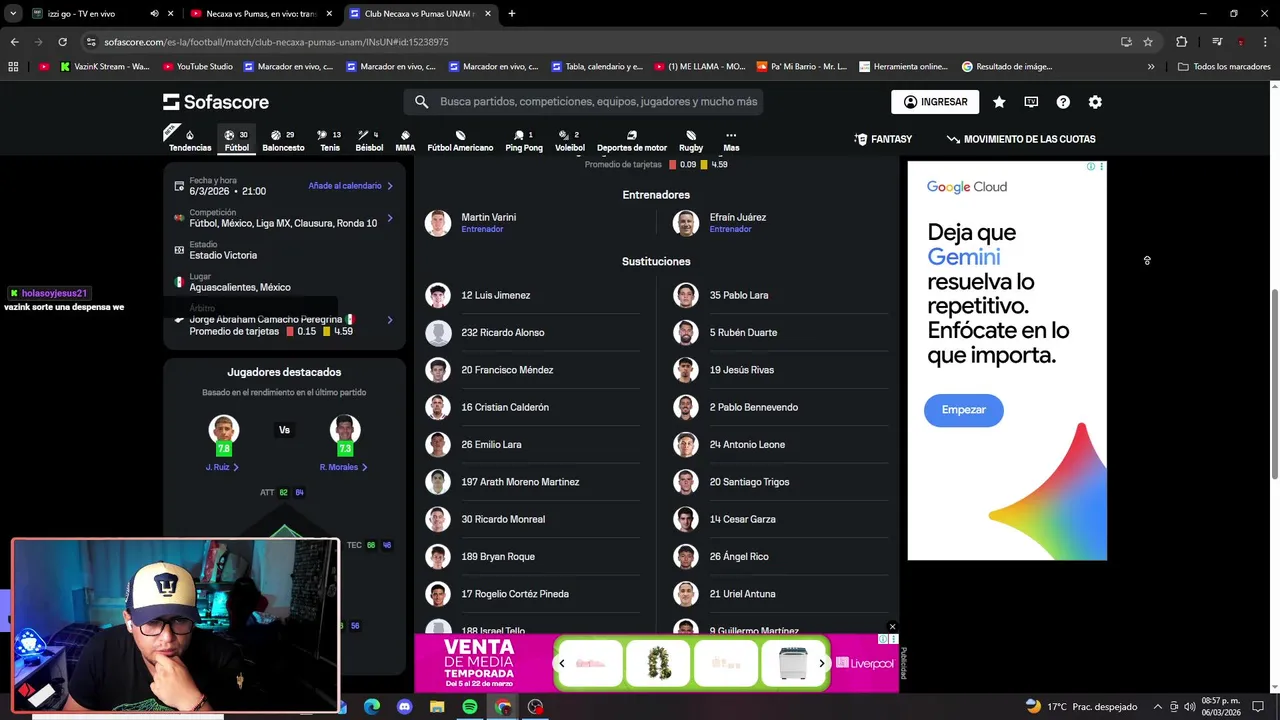Image resolution: width=1280 pixels, height=720 pixels.
Task: Go back to the previous page
Action: tap(14, 42)
